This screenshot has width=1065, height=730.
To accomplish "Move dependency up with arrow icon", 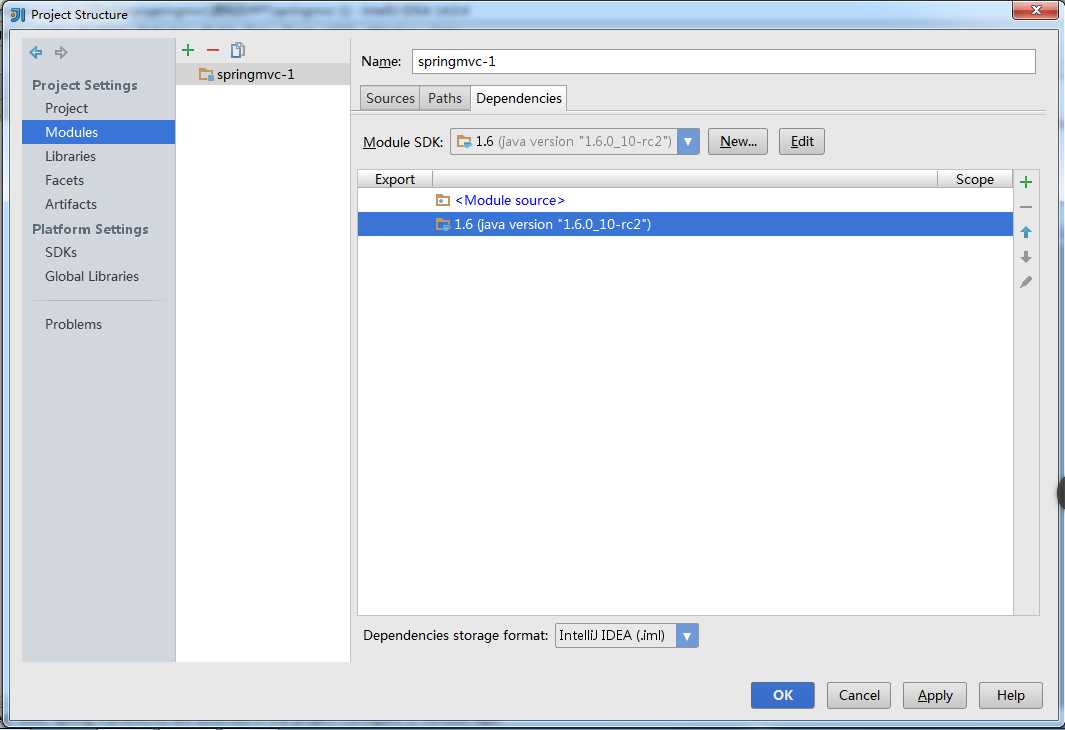I will pos(1026,232).
